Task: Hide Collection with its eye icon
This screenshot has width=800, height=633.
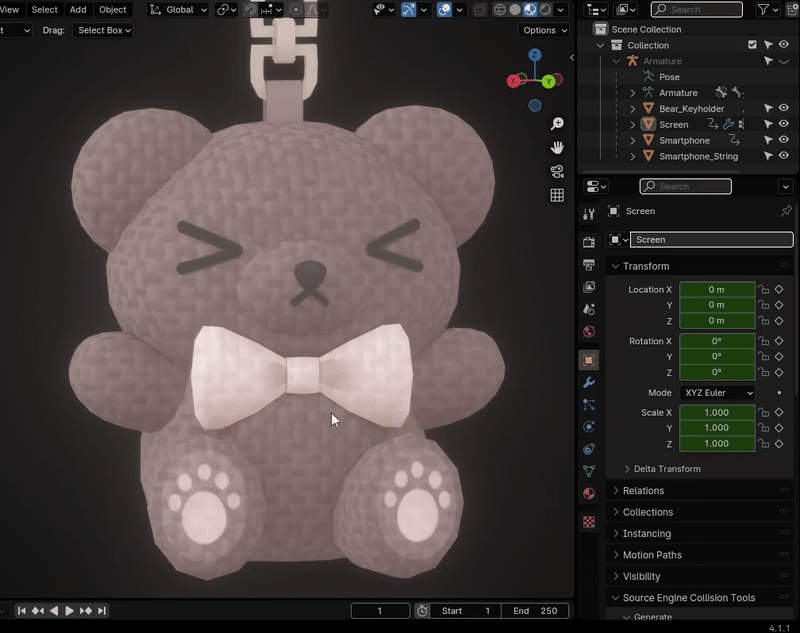Action: (x=784, y=45)
